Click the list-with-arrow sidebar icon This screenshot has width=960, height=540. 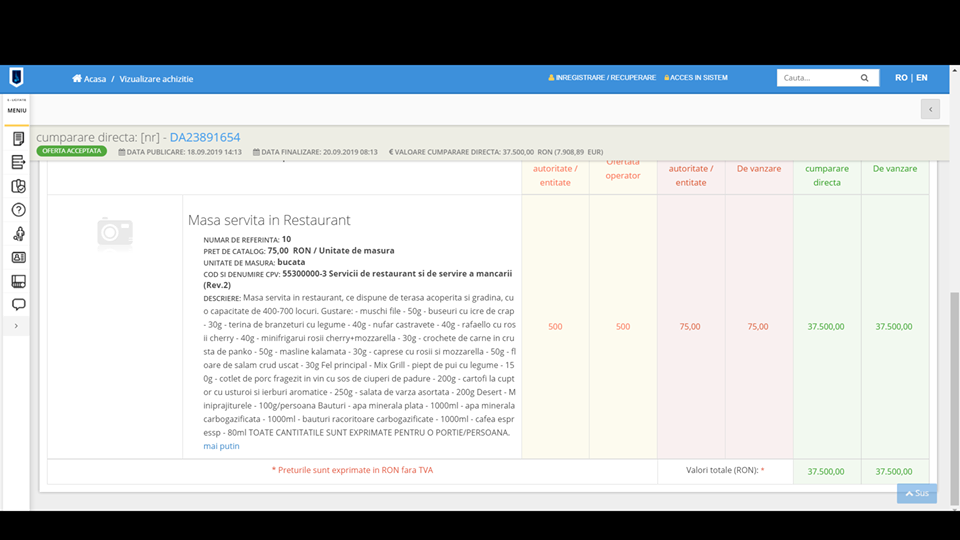click(x=18, y=162)
